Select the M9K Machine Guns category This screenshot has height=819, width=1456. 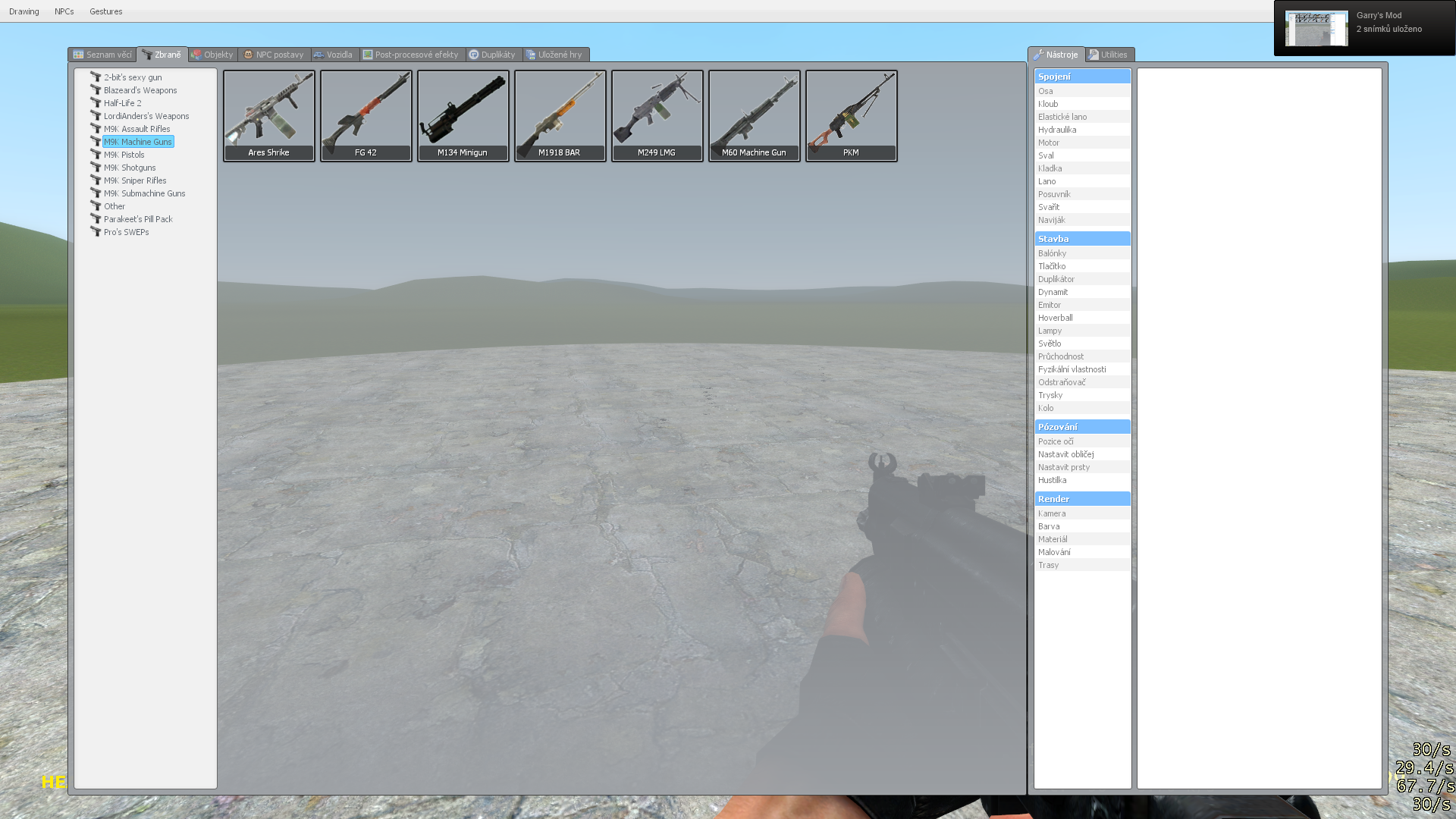click(x=138, y=142)
